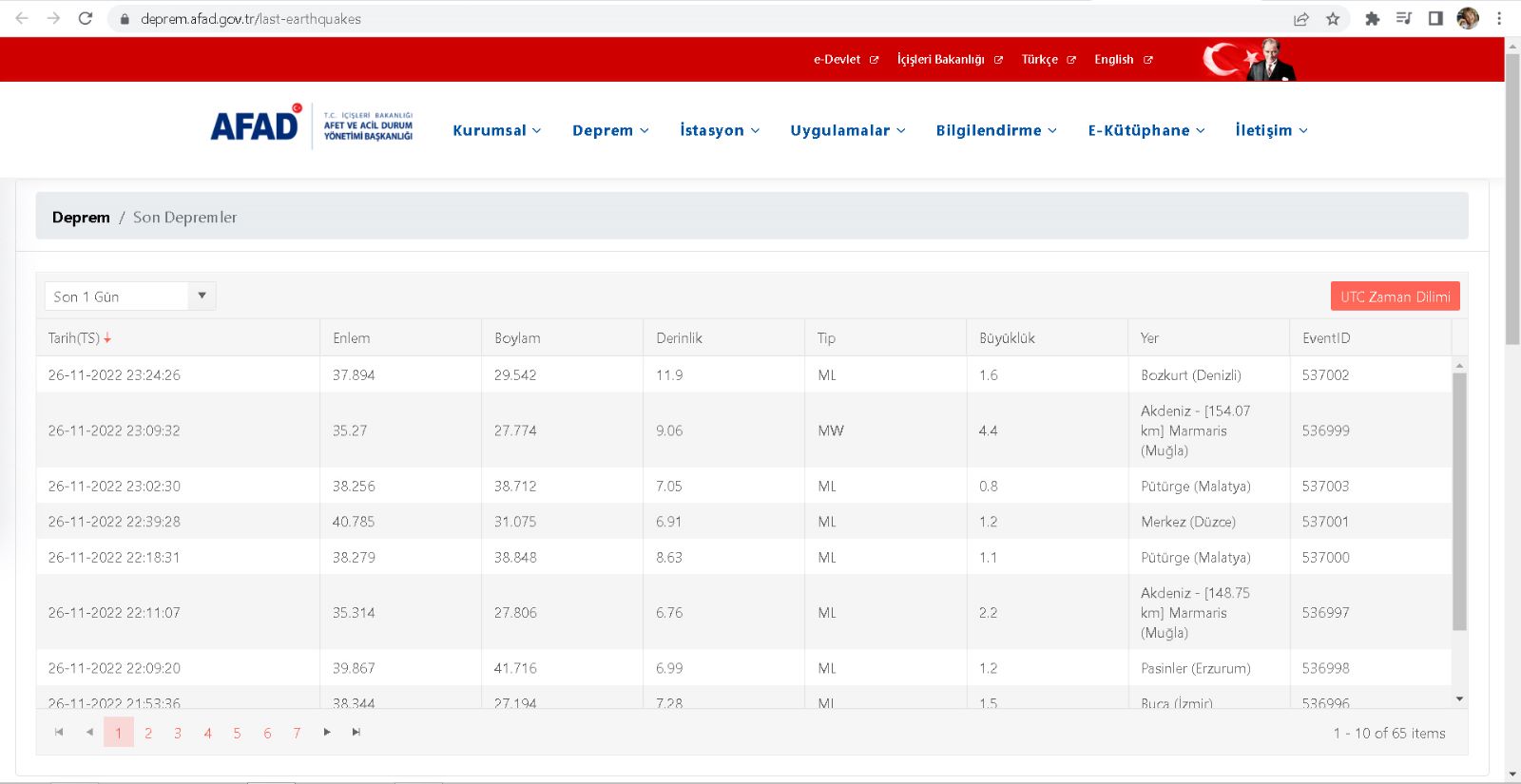Screen dimensions: 1521x784
Task: Switch site language to Türkçe
Action: click(1049, 60)
